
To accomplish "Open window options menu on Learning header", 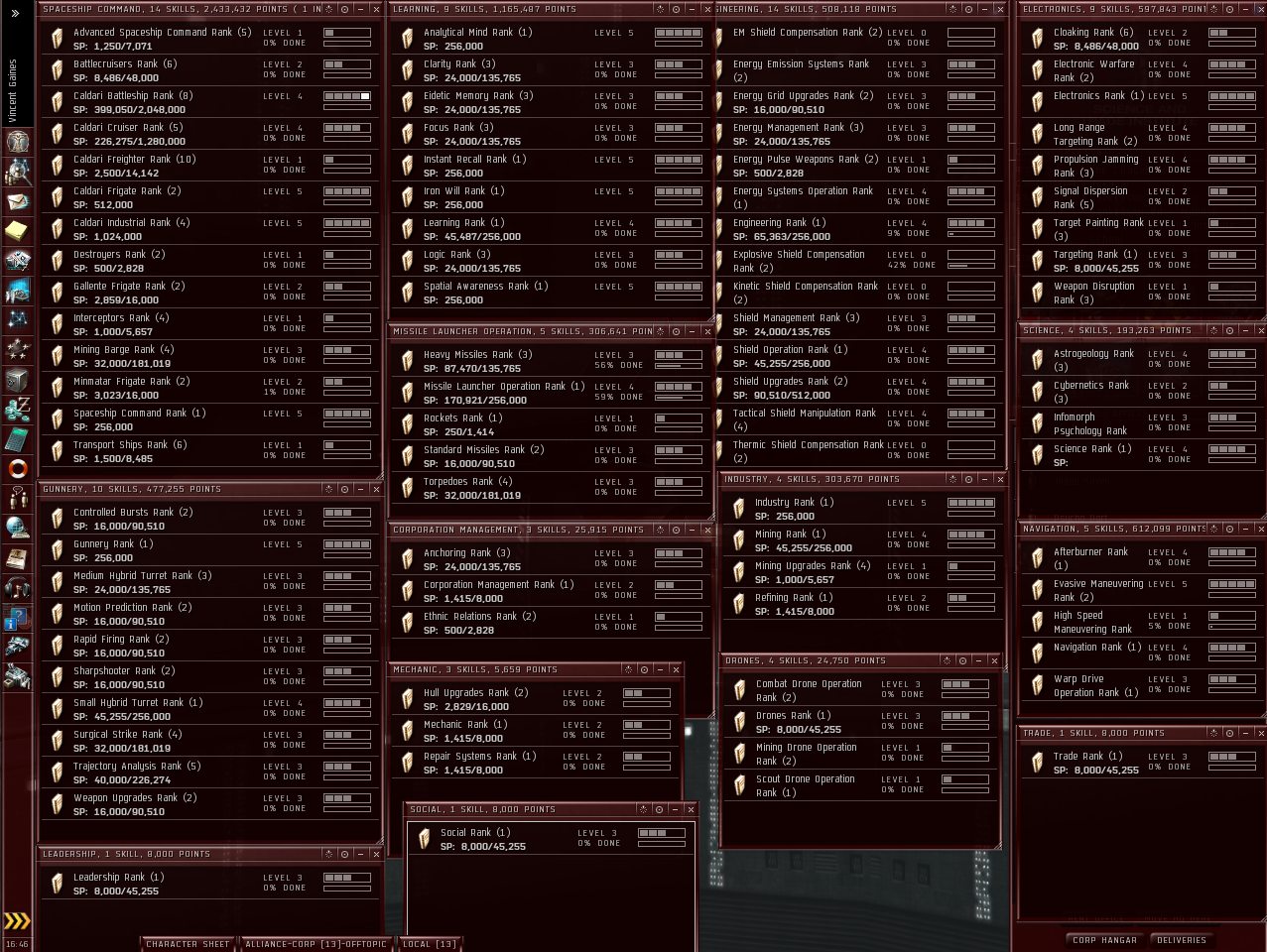I will 660,9.
